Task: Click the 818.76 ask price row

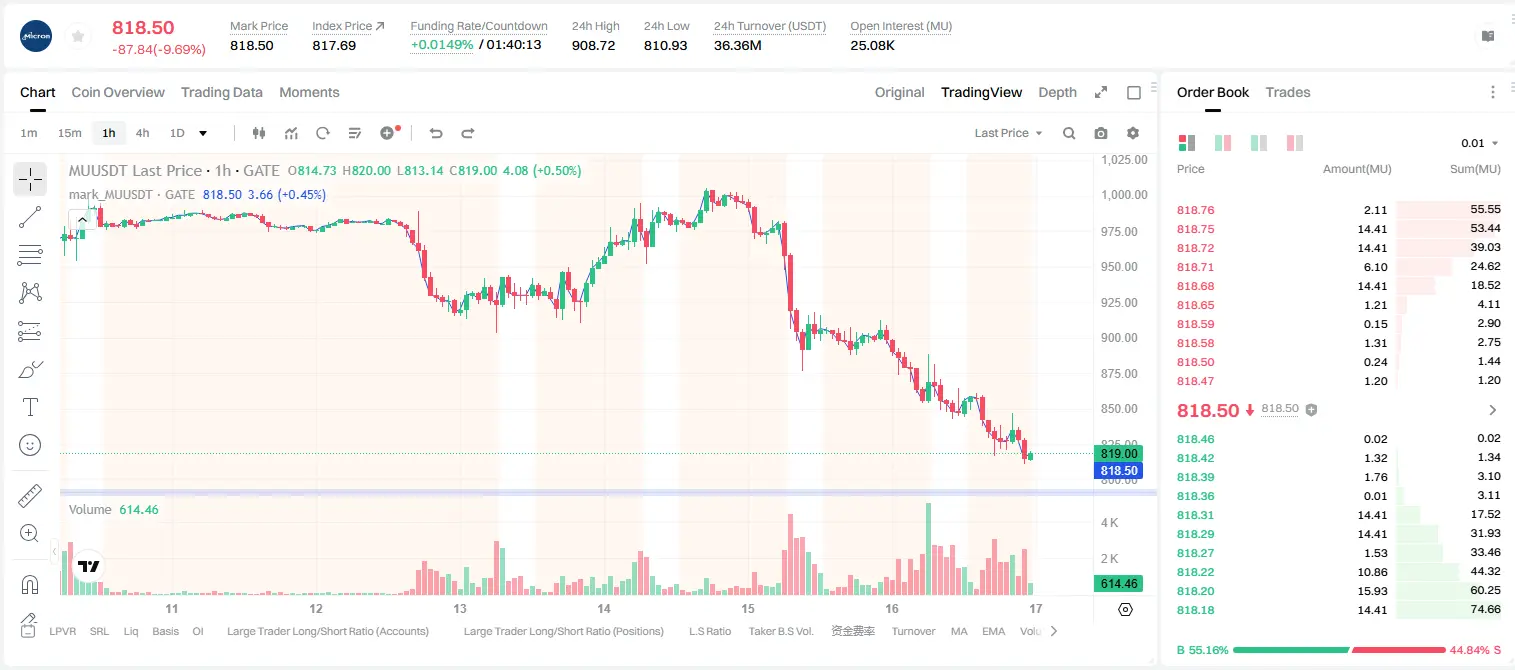Action: tap(1338, 210)
